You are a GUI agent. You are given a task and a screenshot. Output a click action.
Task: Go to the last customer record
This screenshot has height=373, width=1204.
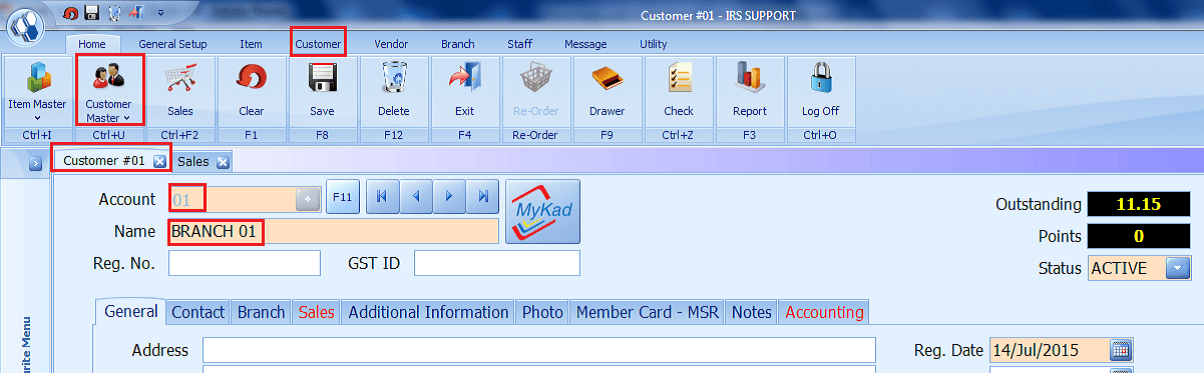click(482, 198)
